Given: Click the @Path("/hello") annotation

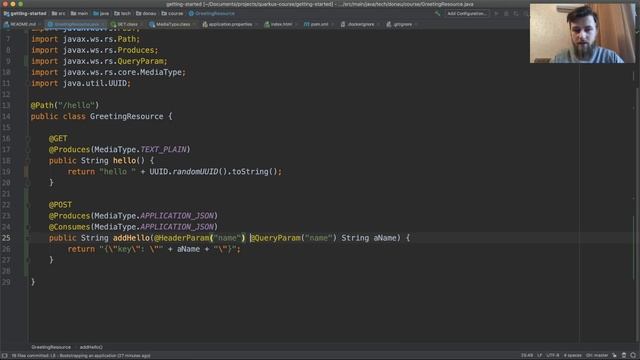Looking at the screenshot, I should coord(64,105).
